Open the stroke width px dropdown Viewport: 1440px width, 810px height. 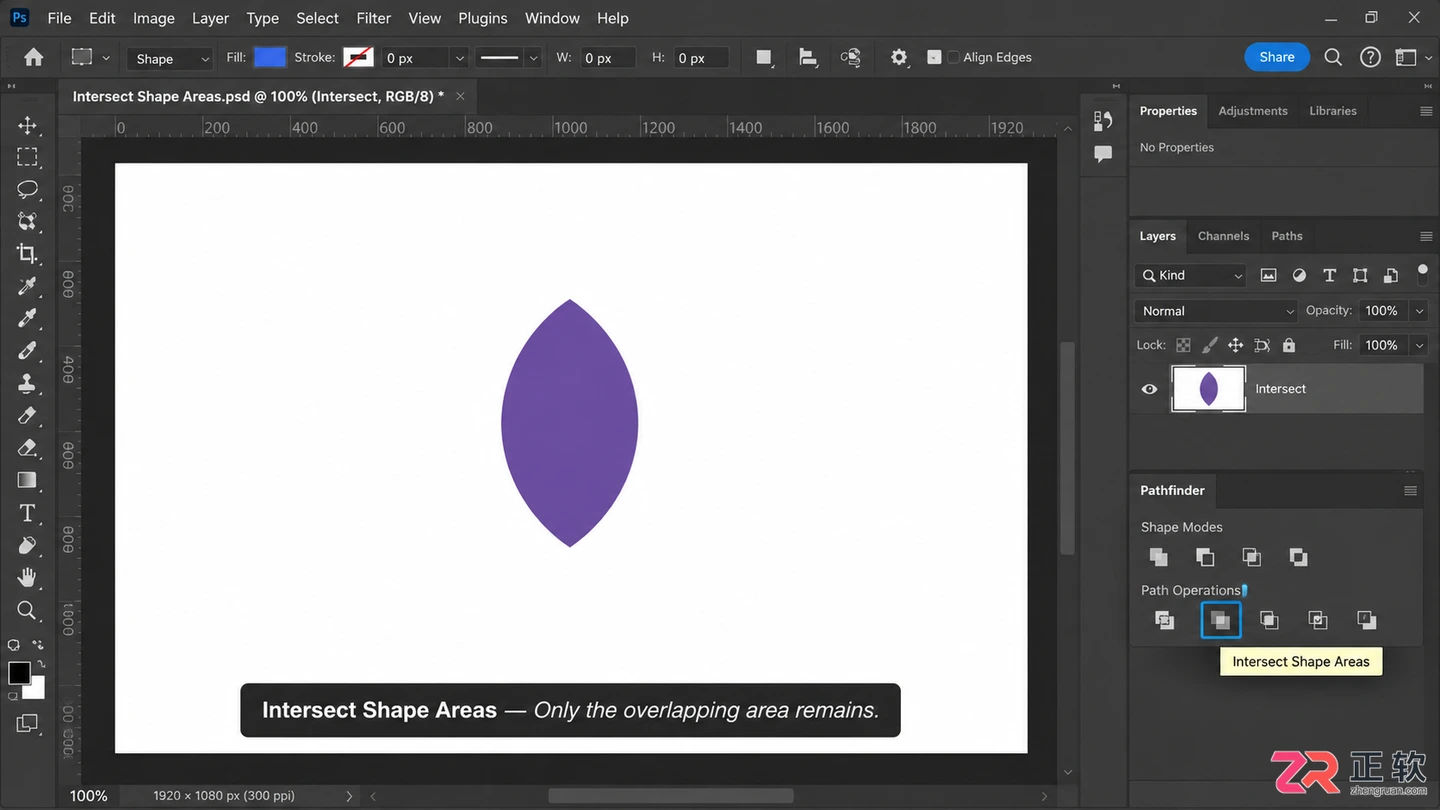pyautogui.click(x=460, y=58)
